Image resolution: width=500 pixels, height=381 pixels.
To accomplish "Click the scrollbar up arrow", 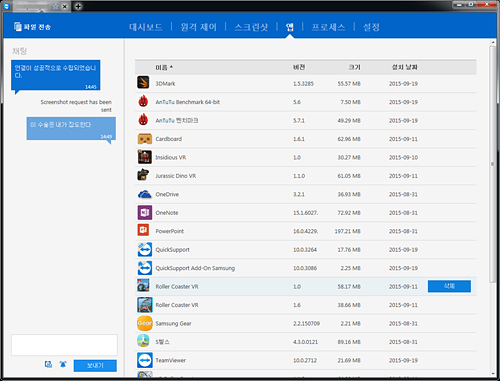I will click(x=493, y=42).
